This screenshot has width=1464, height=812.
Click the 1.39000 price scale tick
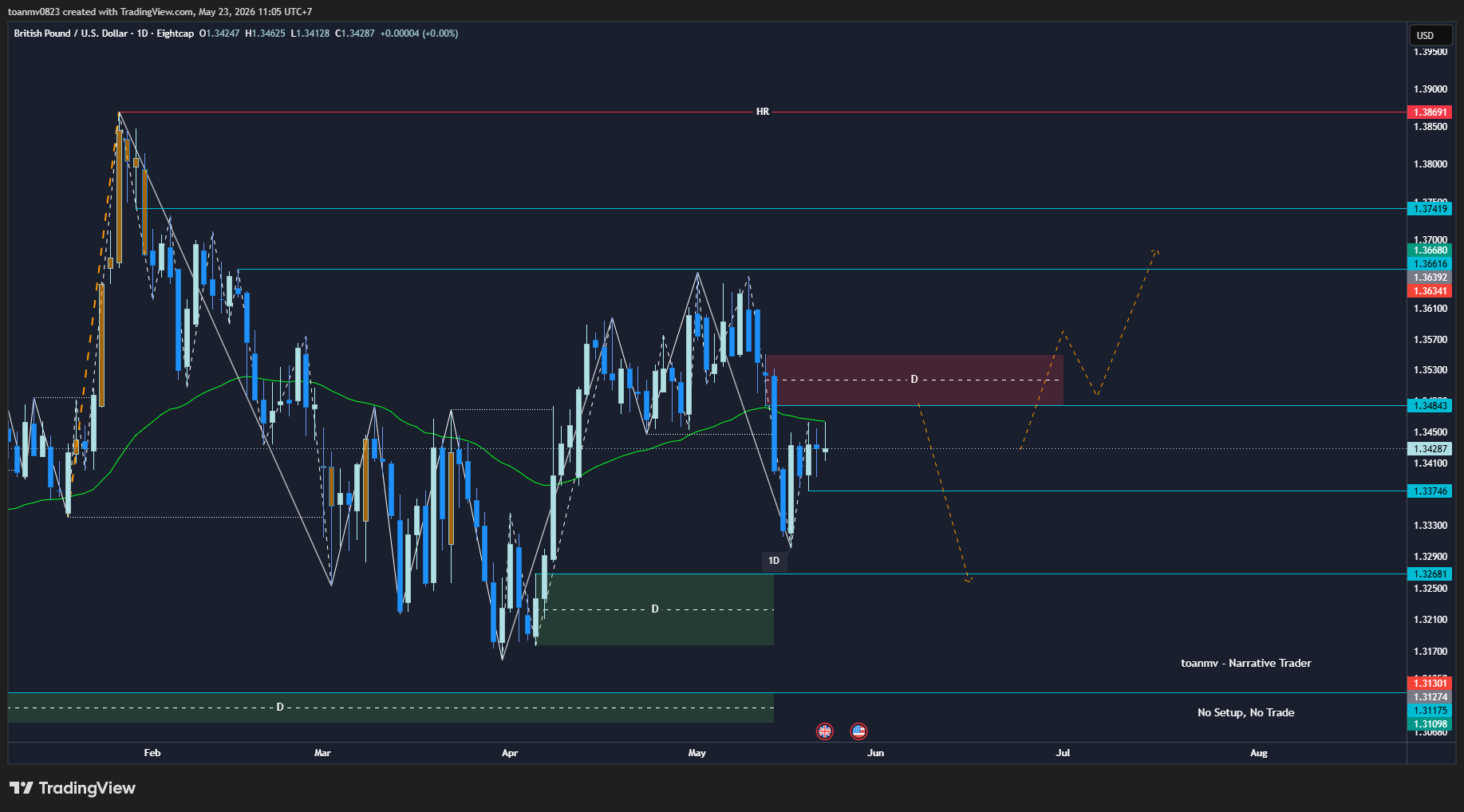pyautogui.click(x=1430, y=89)
